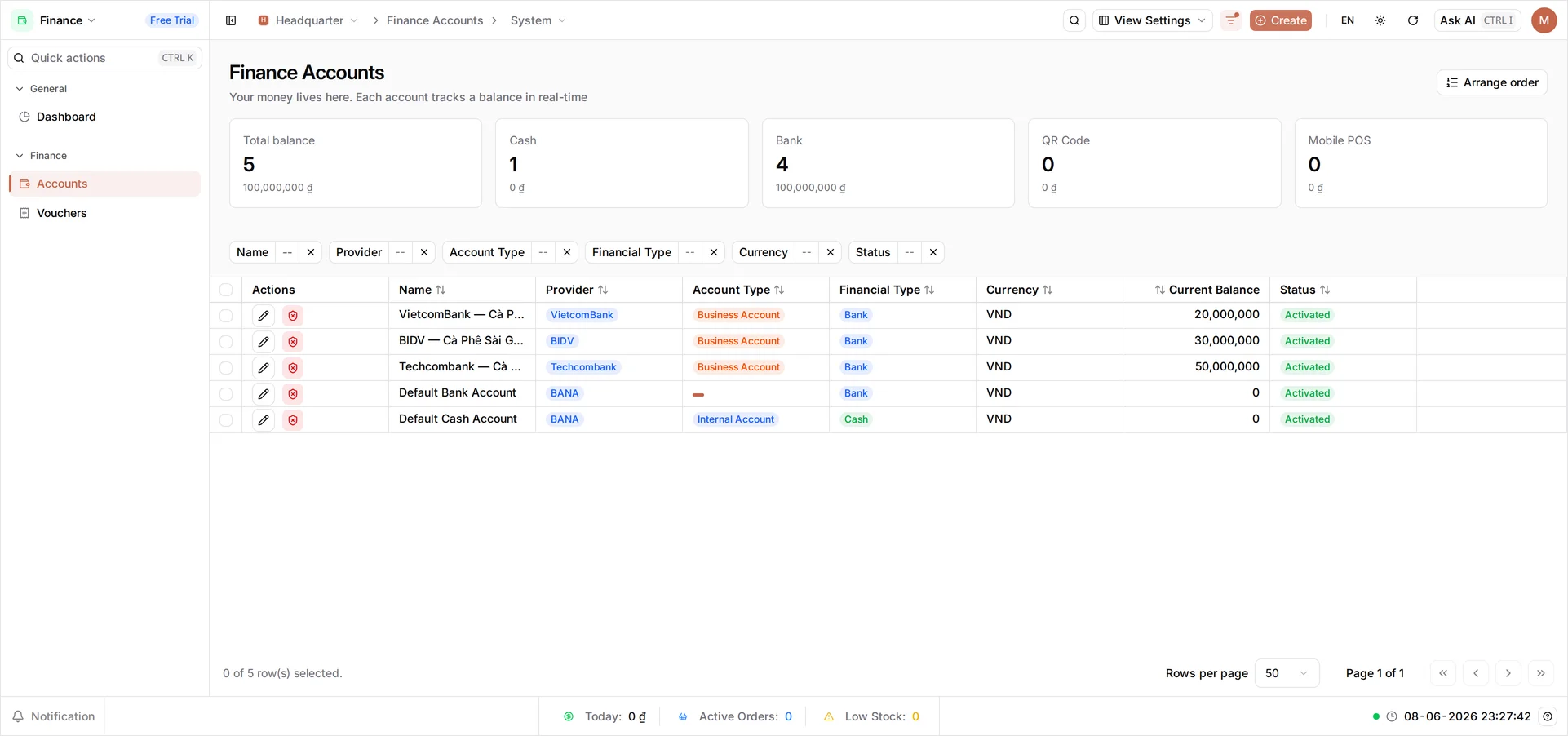Image resolution: width=1568 pixels, height=736 pixels.
Task: Click the Arrange order button
Action: (1491, 82)
